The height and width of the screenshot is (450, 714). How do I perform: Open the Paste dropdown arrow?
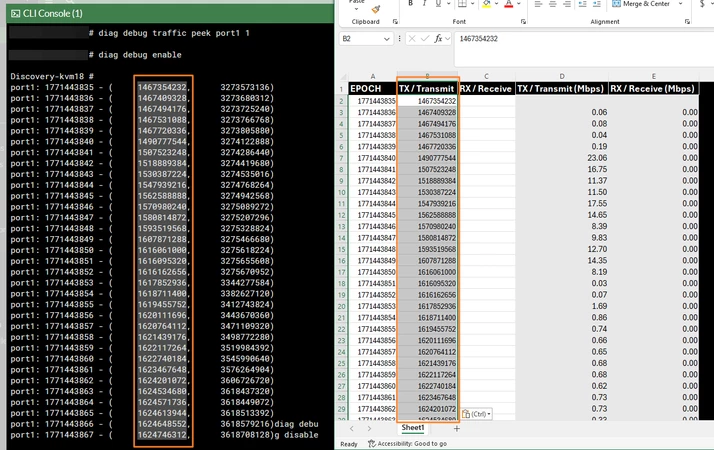tap(357, 9)
